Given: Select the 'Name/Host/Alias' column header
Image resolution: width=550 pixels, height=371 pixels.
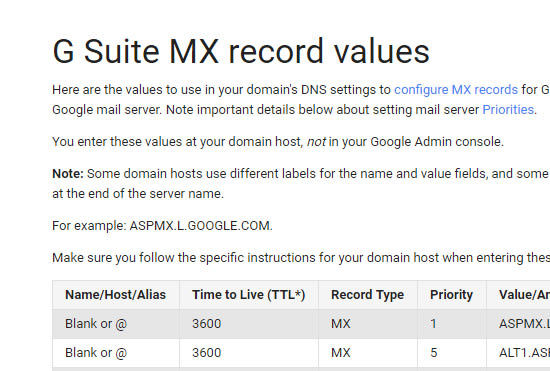Looking at the screenshot, I should pyautogui.click(x=115, y=295).
